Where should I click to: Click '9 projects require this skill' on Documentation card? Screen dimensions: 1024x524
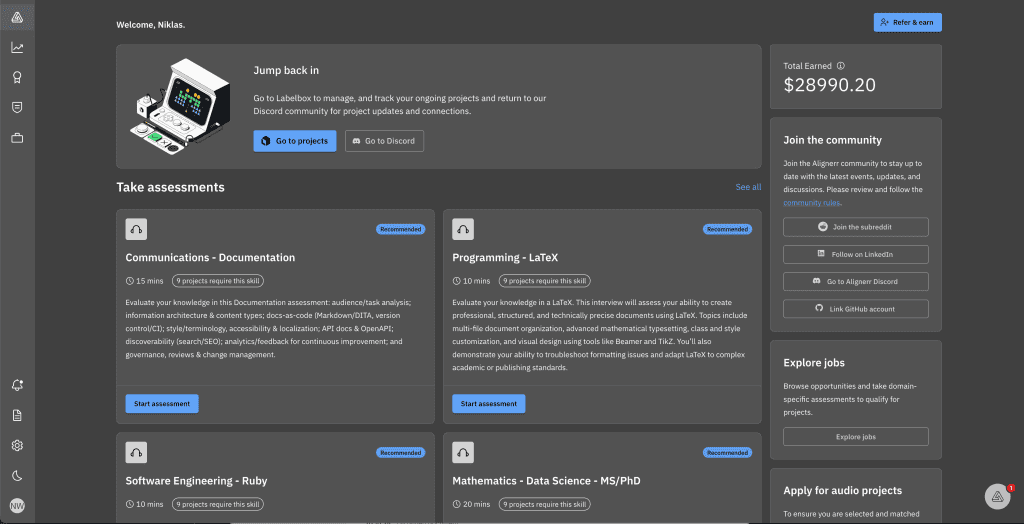(218, 281)
